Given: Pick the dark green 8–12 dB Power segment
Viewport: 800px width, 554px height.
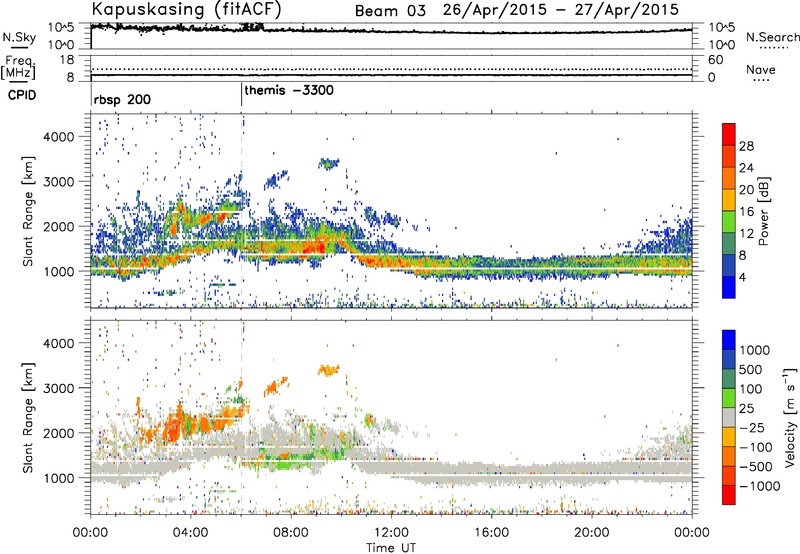Looking at the screenshot, I should click(x=729, y=243).
